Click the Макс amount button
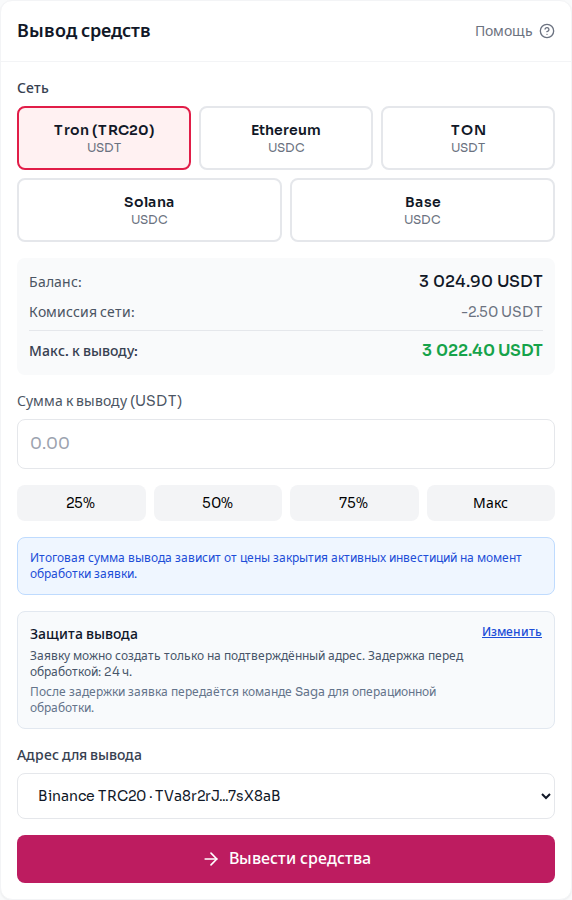The image size is (572, 900). [491, 503]
